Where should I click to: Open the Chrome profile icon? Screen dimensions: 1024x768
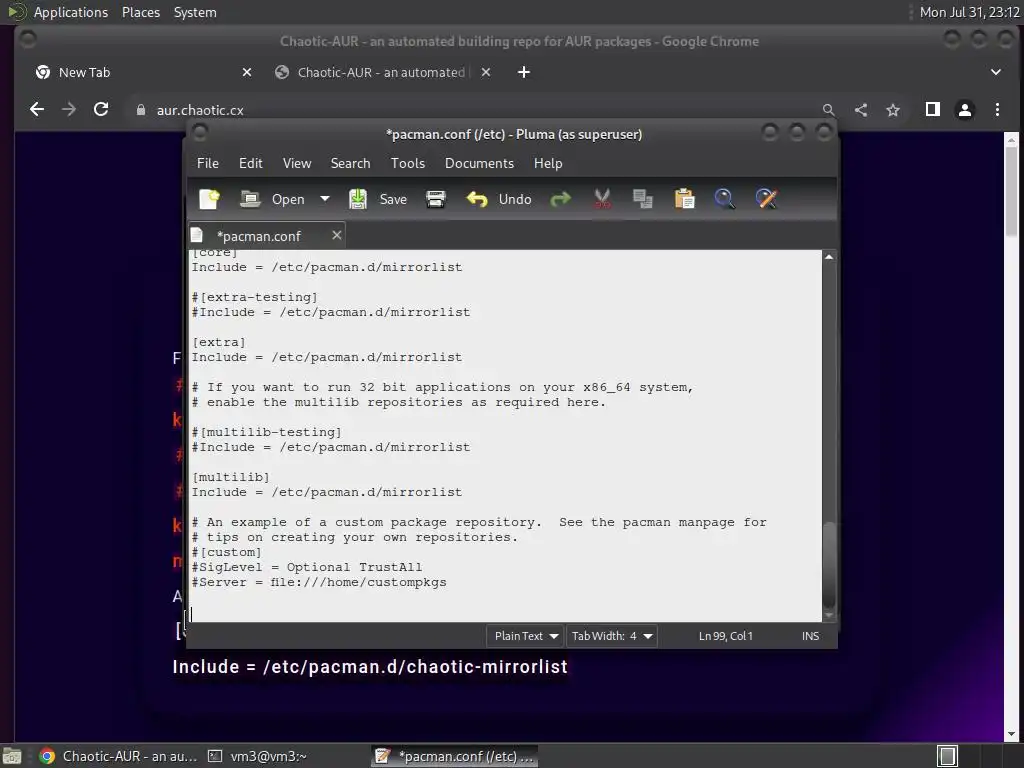click(x=965, y=110)
